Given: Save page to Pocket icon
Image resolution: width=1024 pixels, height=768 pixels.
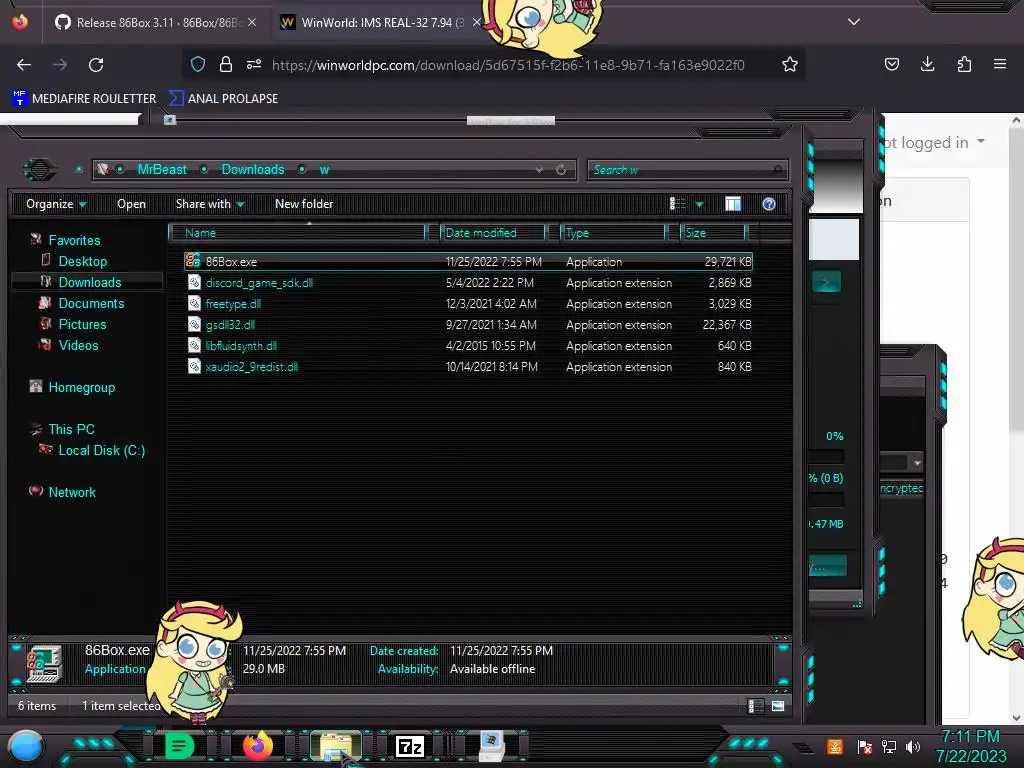Looking at the screenshot, I should pyautogui.click(x=891, y=64).
